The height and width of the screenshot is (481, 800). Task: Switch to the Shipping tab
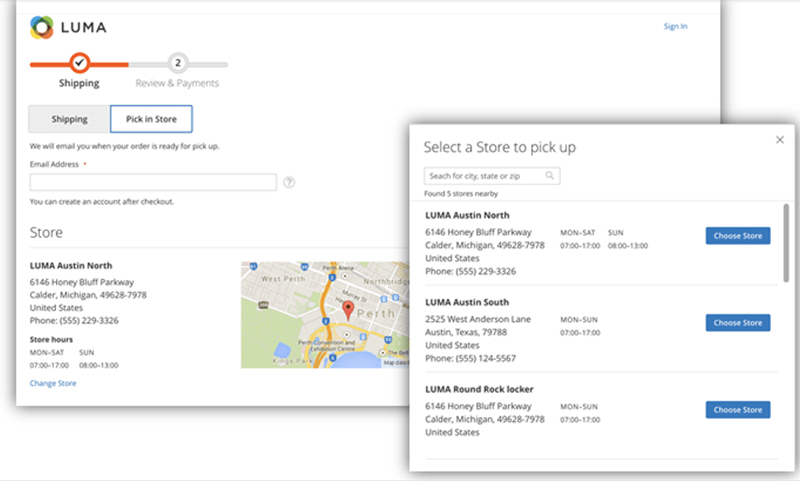point(69,119)
